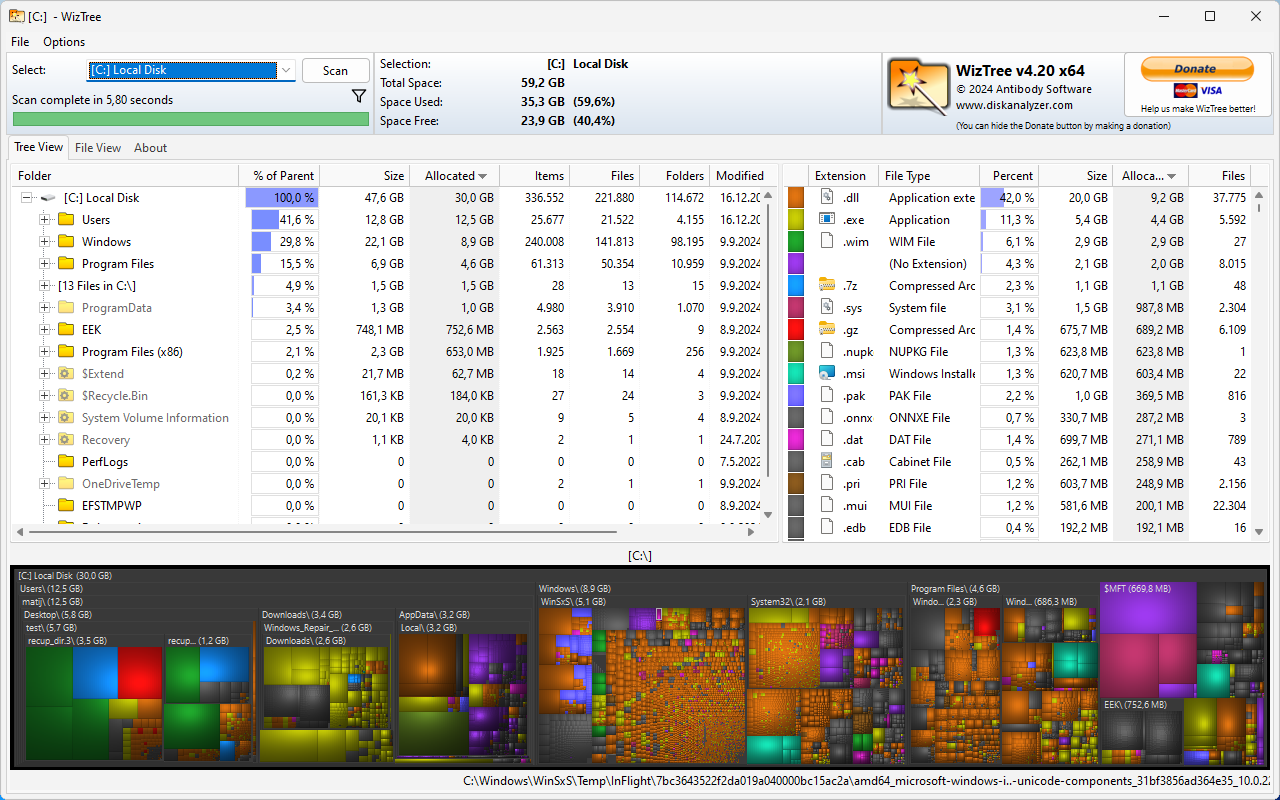1280x800 pixels.
Task: Switch to the File View tab
Action: click(x=98, y=148)
